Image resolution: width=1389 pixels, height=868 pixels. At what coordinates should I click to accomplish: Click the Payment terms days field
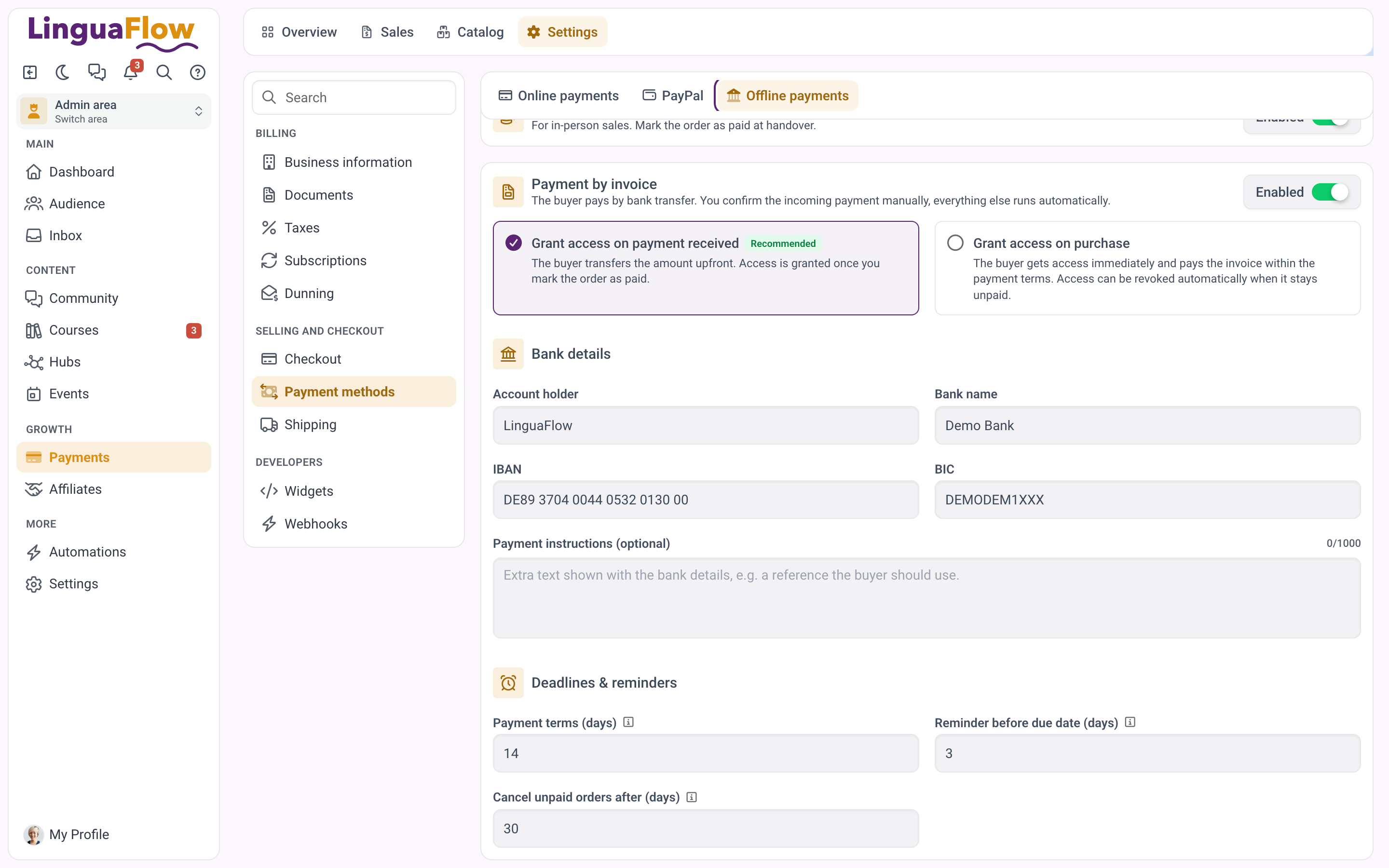706,753
